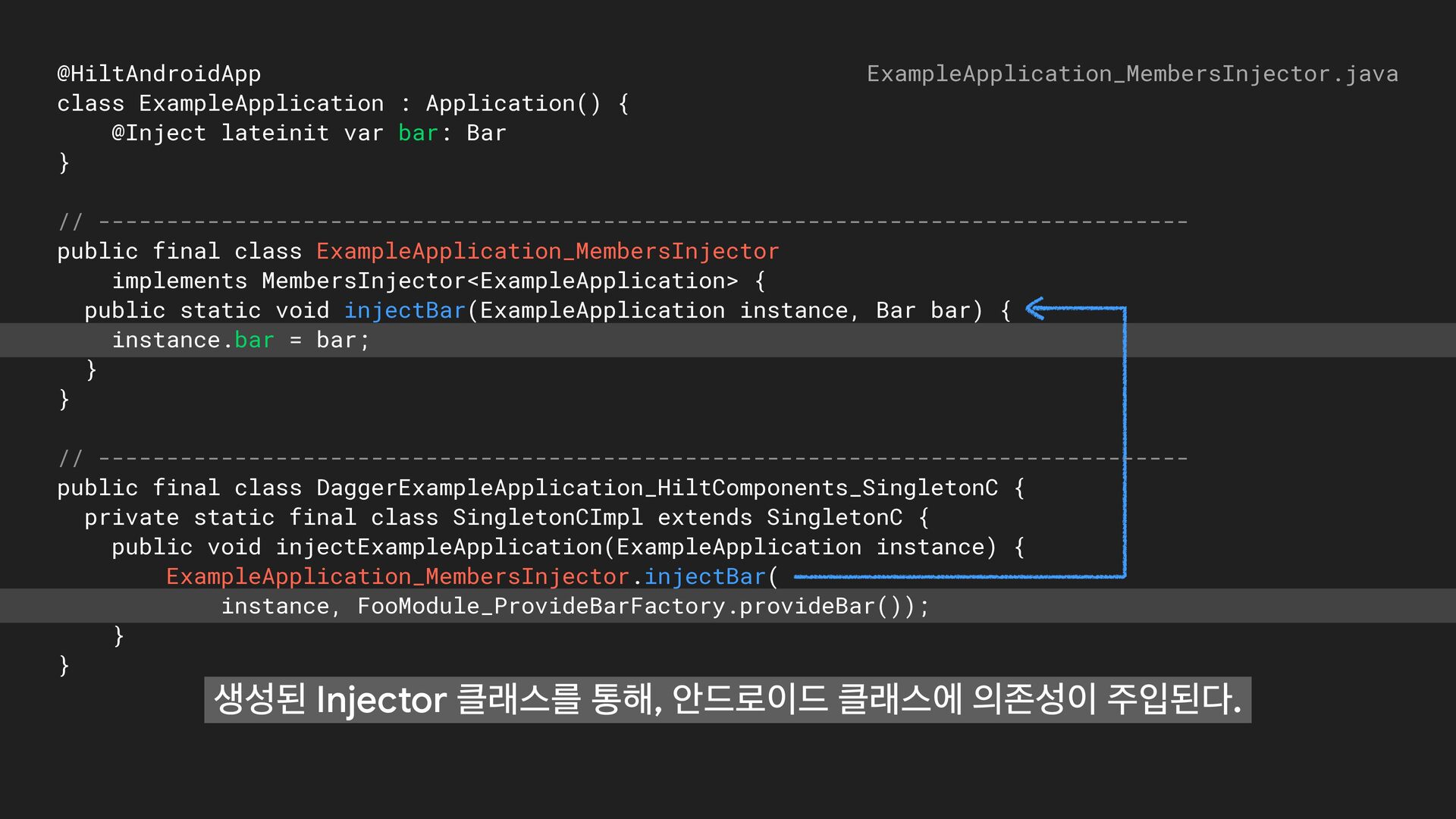Viewport: 1456px width, 819px height.
Task: Click the Korean subtitle caption about Injector
Action: tap(727, 699)
